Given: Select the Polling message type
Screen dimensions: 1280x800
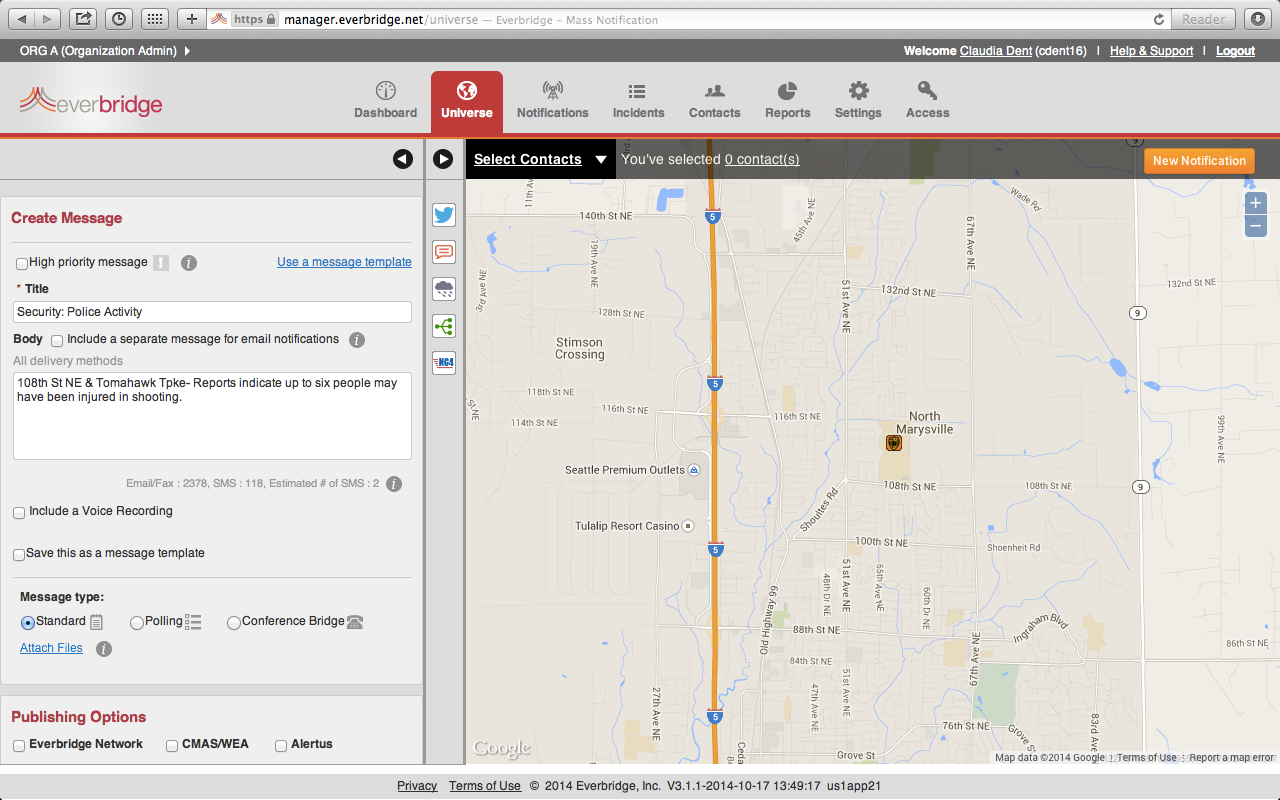Looking at the screenshot, I should (137, 622).
